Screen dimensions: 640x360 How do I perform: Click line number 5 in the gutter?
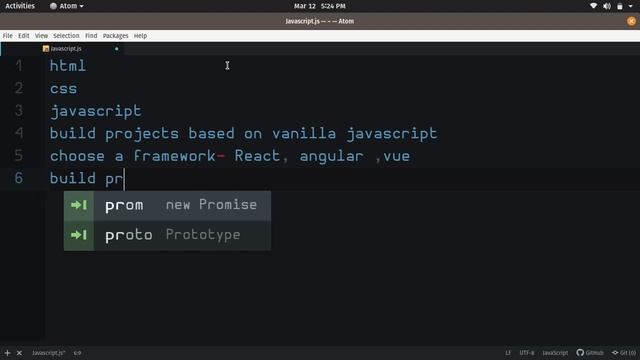[x=19, y=156]
